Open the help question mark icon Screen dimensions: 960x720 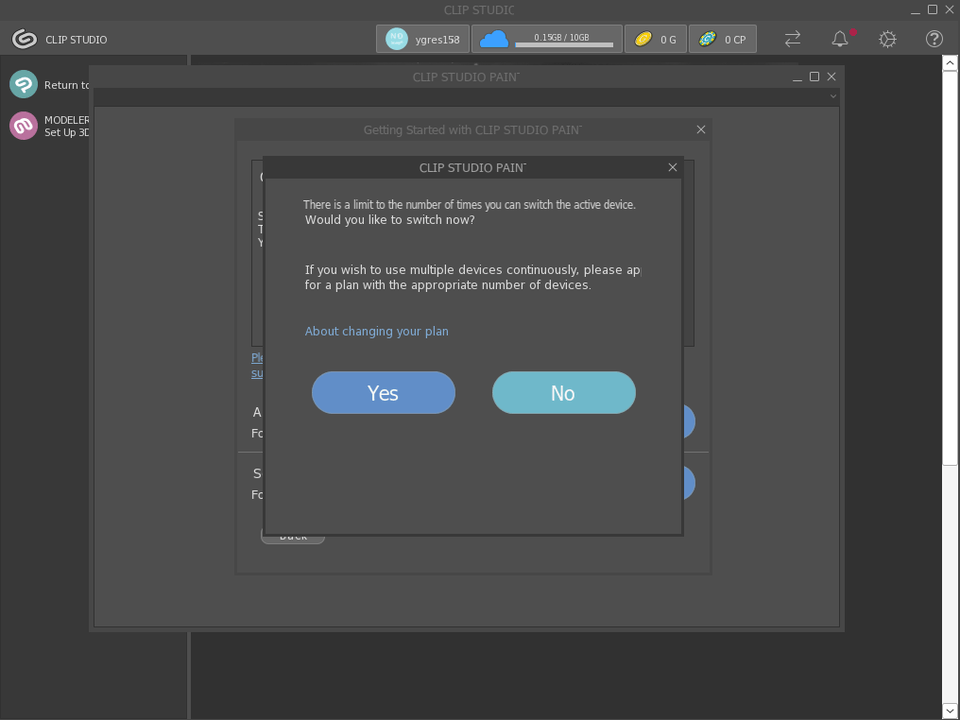[934, 39]
